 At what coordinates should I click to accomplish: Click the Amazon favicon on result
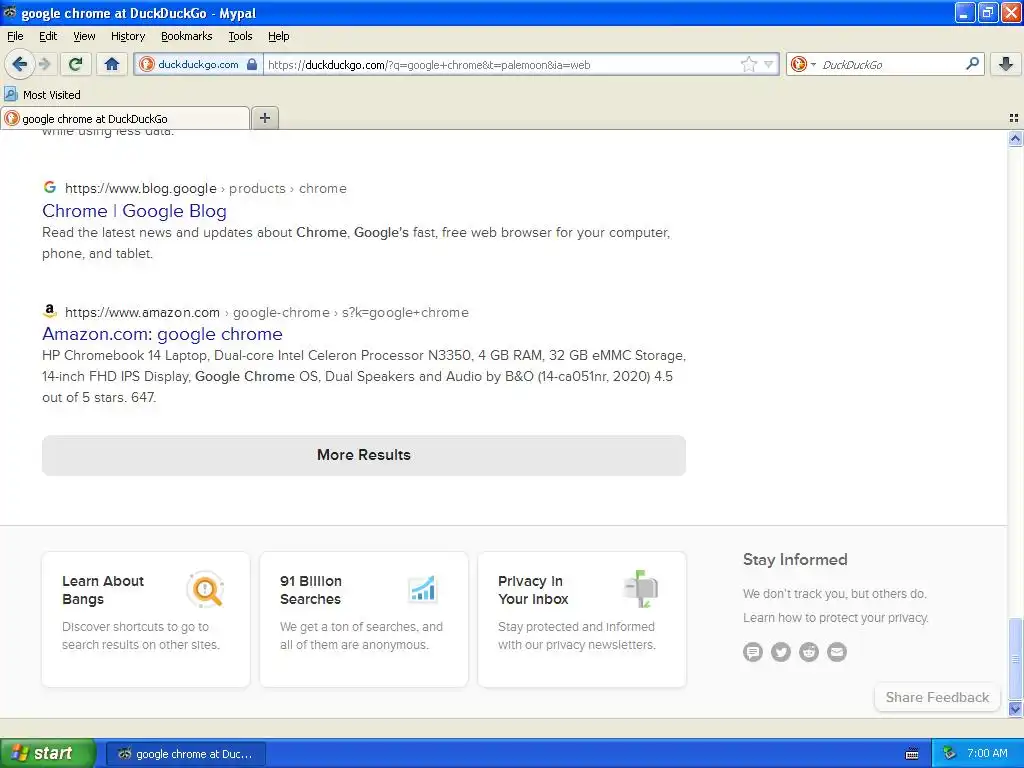coord(50,311)
